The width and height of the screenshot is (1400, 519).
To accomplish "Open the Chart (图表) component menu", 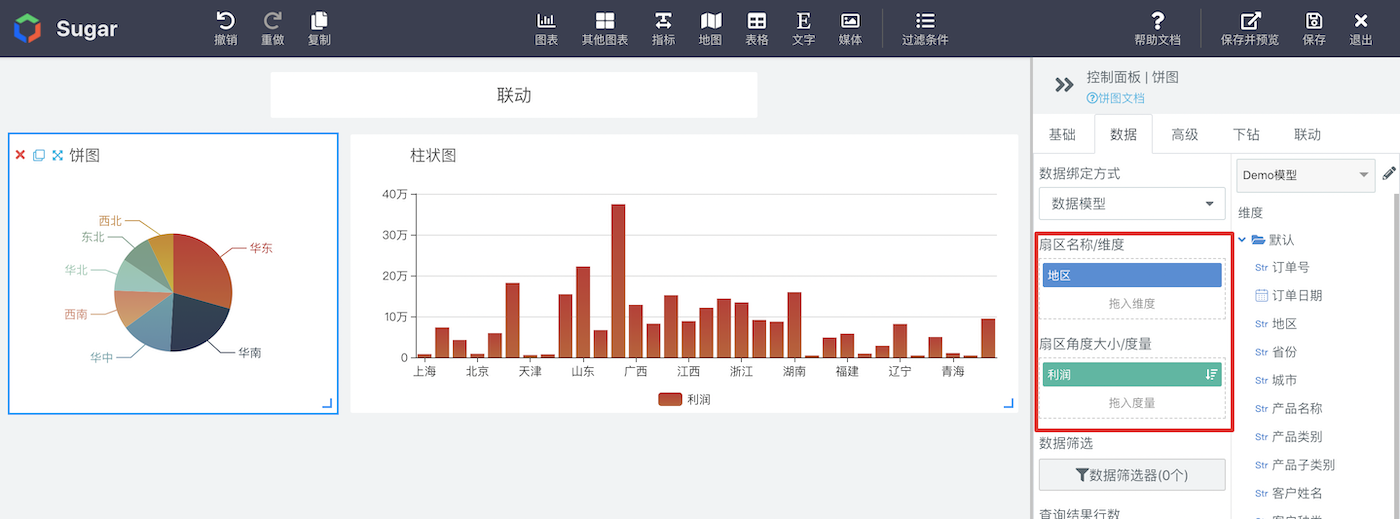I will (x=546, y=28).
